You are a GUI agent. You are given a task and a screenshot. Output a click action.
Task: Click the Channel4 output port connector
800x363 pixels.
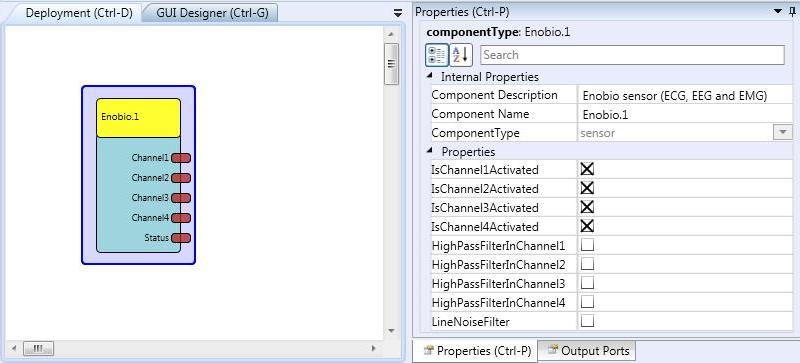coord(181,218)
